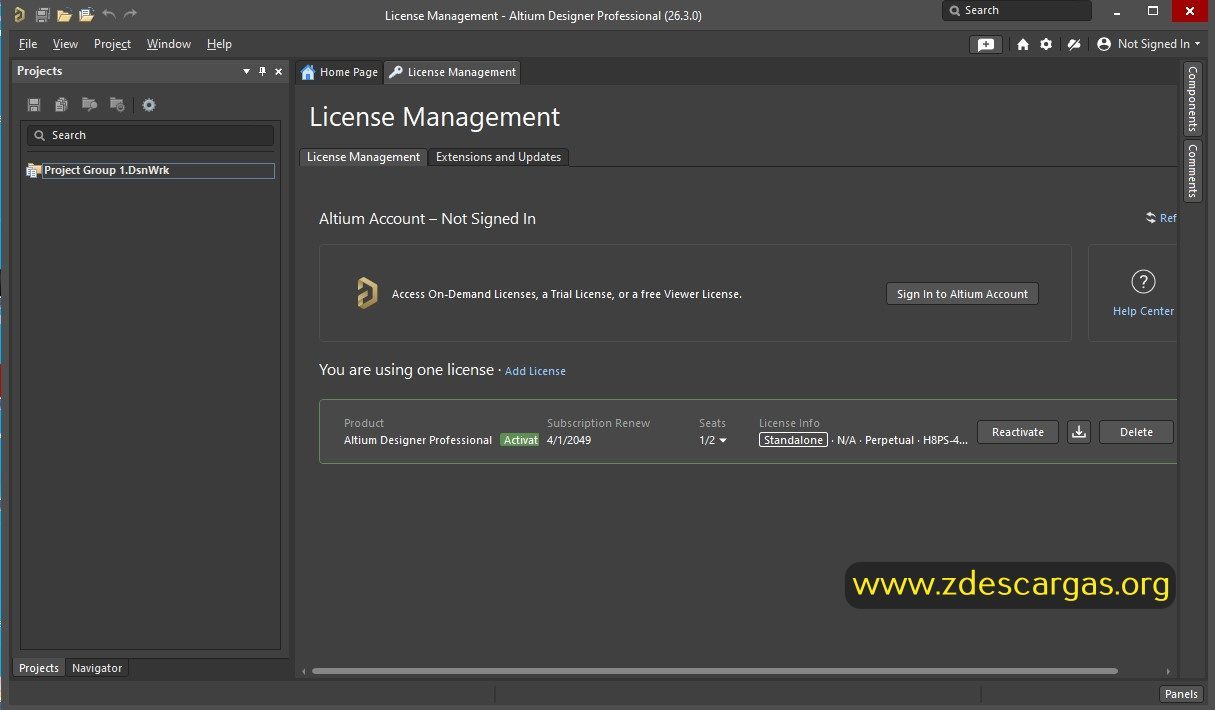Open any existing document folder icon
The image size is (1215, 710).
pyautogui.click(x=64, y=14)
